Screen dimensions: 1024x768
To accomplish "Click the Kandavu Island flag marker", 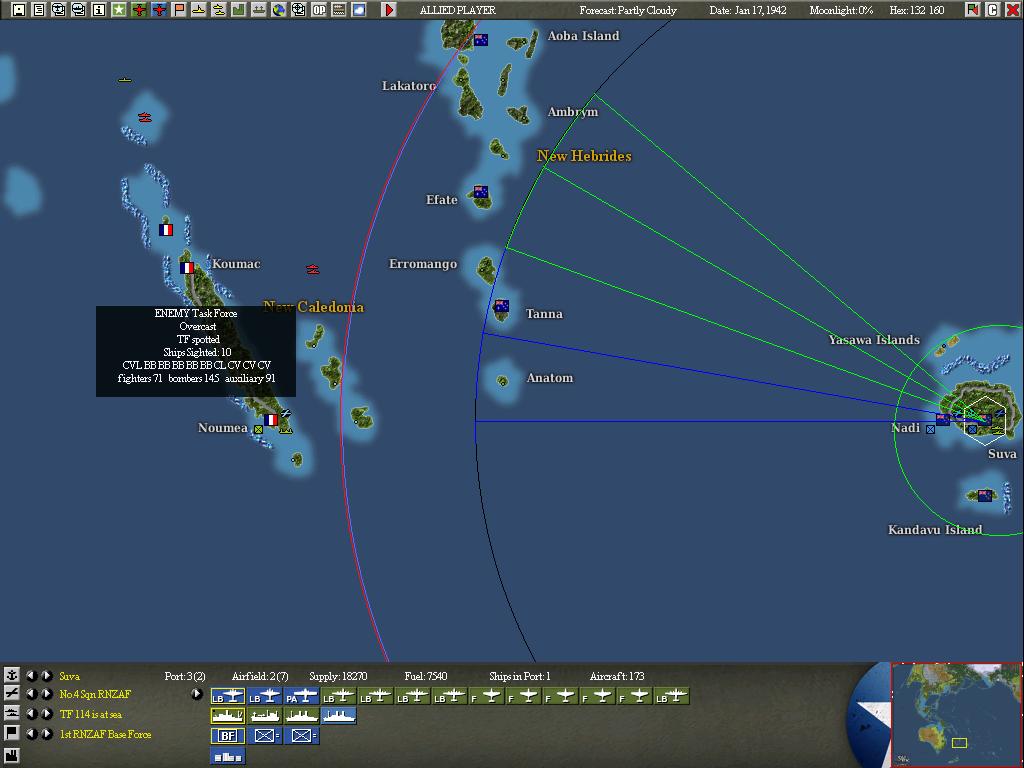I will 985,496.
